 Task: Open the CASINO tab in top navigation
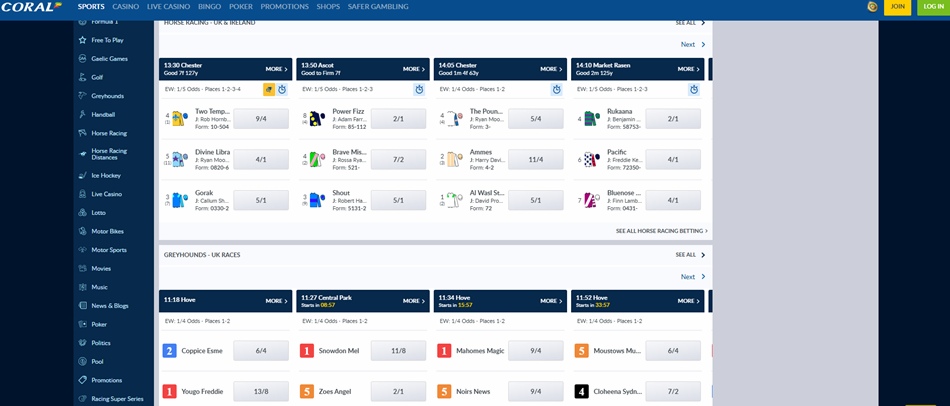click(x=125, y=7)
